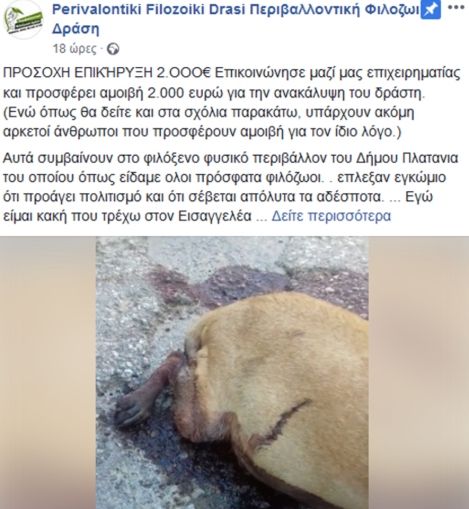
Task: Click the blurred left margin of the photo
Action: (48, 372)
